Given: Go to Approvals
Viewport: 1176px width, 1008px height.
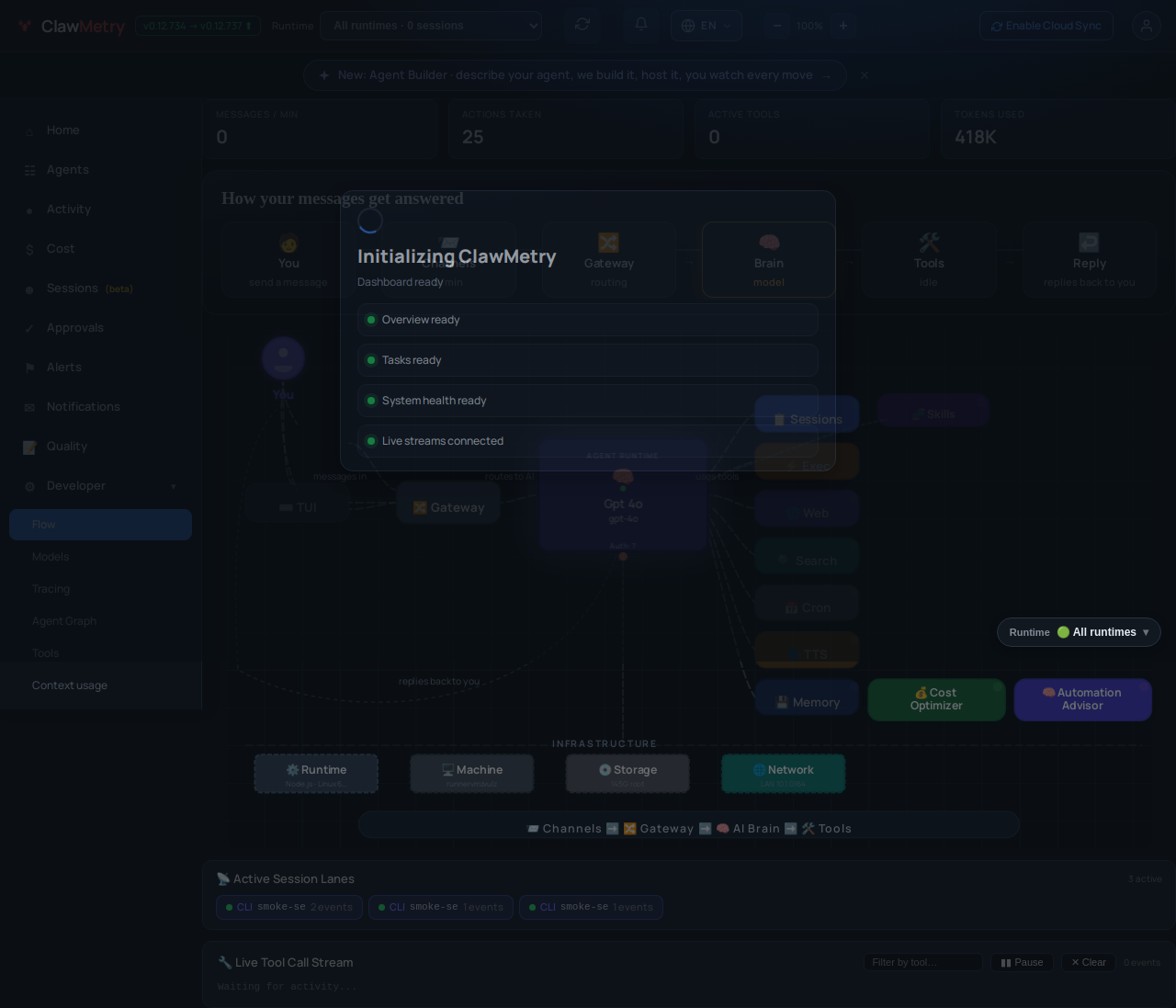Looking at the screenshot, I should tap(100, 327).
